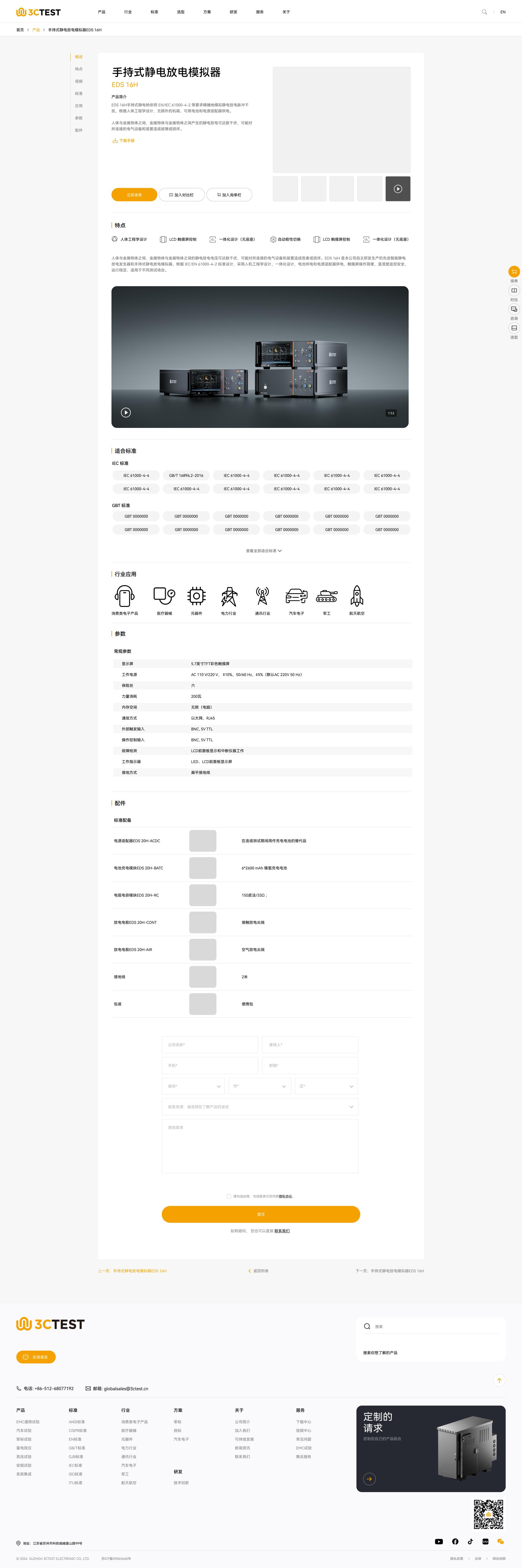
Task: Click the search magnifier icon in header
Action: point(484,12)
